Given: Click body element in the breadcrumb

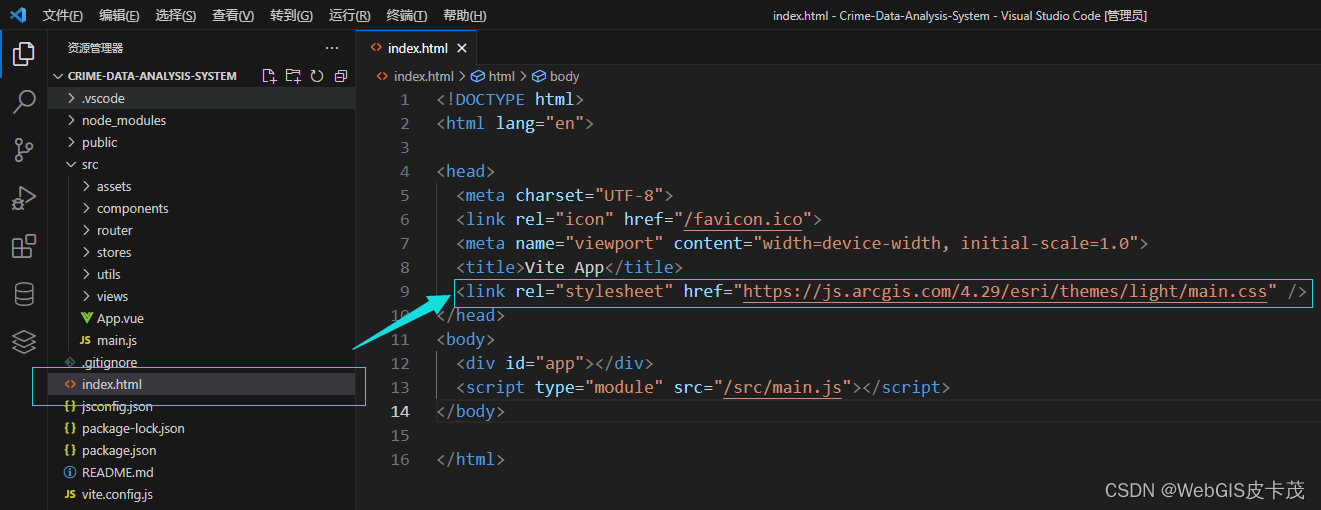Looking at the screenshot, I should click(556, 76).
